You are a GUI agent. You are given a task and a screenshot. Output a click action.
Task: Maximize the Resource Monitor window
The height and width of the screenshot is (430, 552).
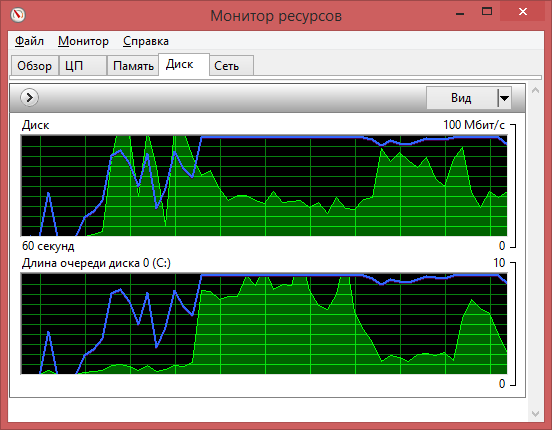pyautogui.click(x=487, y=12)
